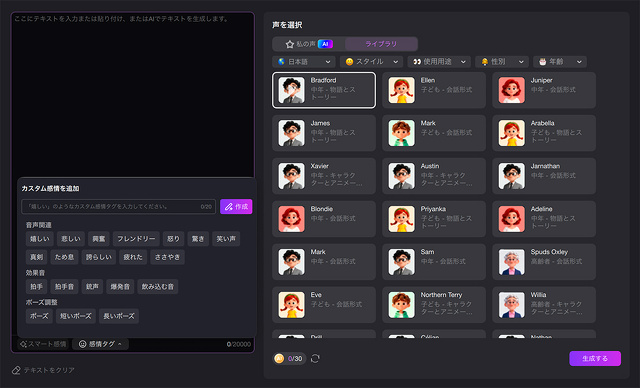Click Eve's avatar image
The image size is (640, 388).
[291, 305]
